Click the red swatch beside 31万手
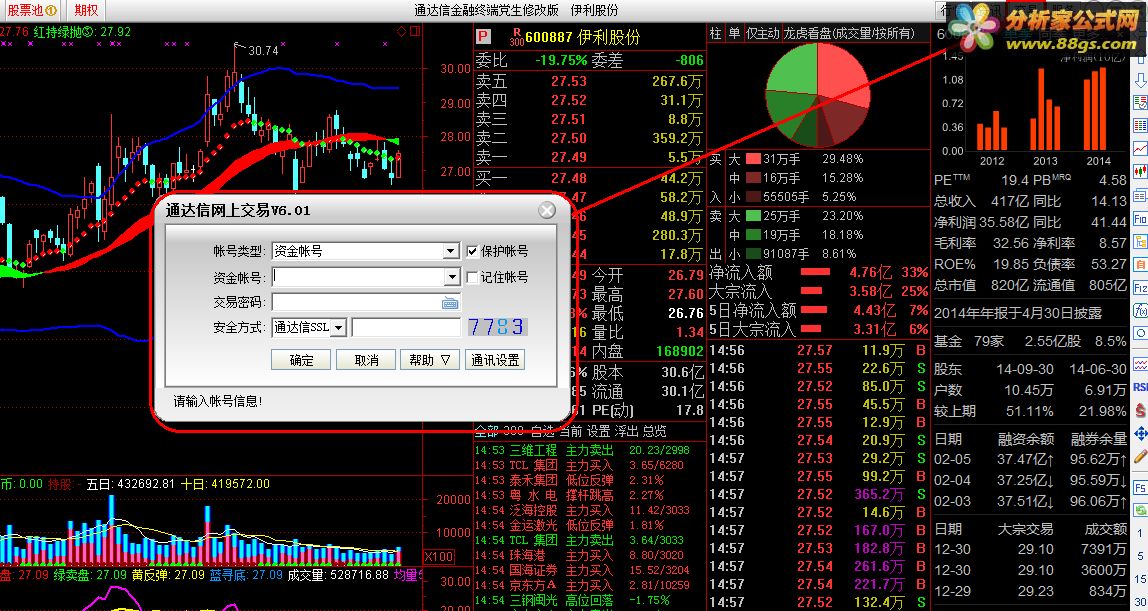This screenshot has height=611, width=1148. click(x=753, y=159)
